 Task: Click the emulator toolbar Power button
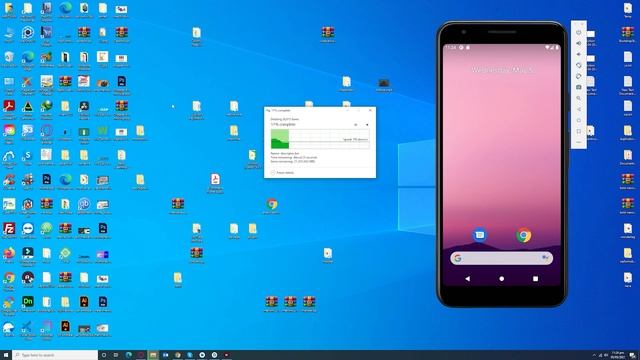point(578,32)
